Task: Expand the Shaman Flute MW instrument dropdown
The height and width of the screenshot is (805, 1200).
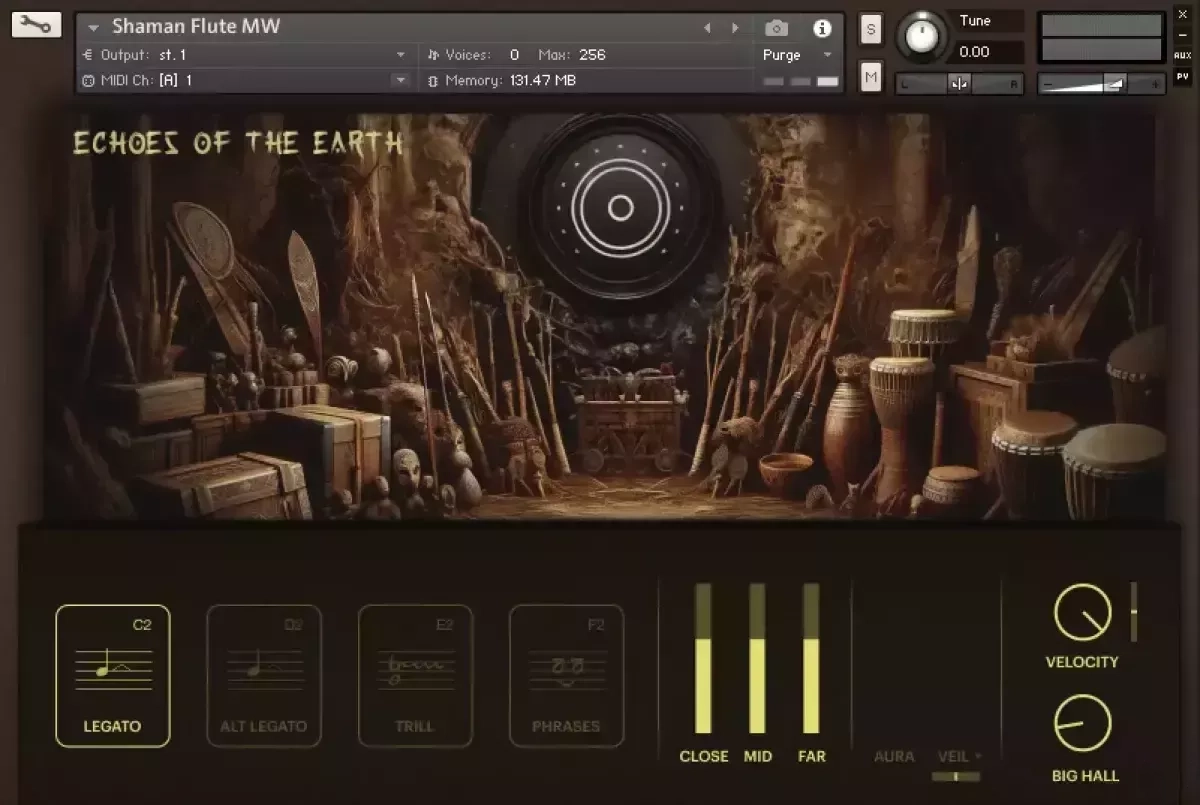Action: 94,28
